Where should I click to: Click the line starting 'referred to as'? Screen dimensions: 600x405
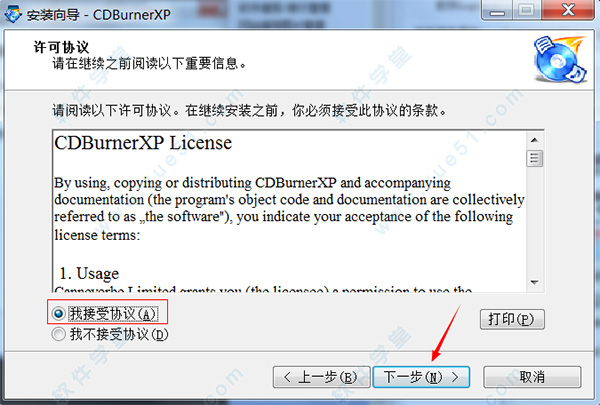[x=284, y=217]
